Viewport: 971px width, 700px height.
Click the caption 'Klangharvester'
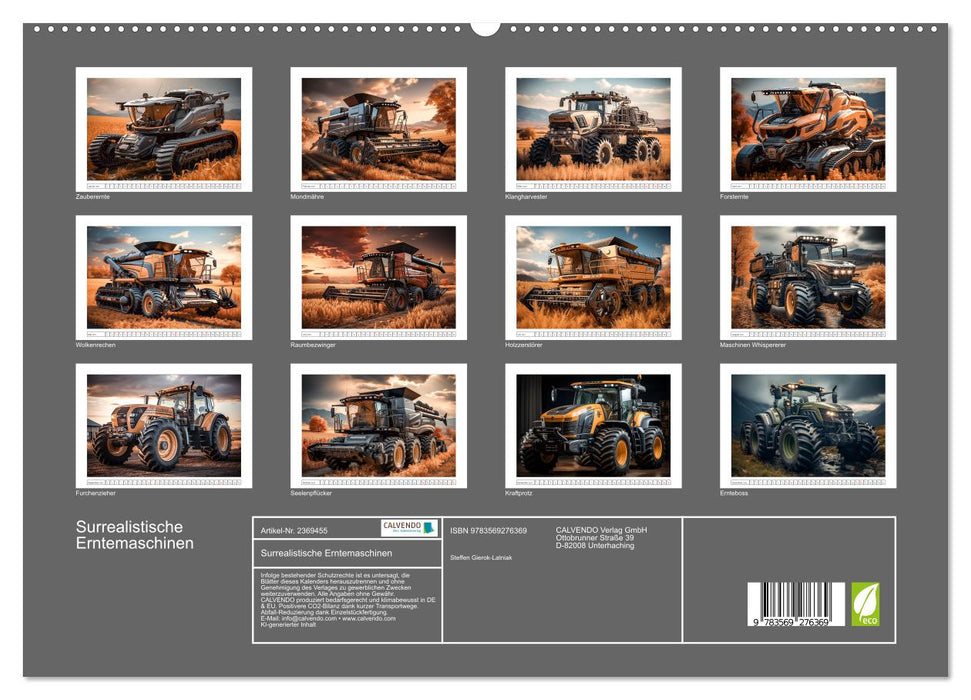coord(526,196)
